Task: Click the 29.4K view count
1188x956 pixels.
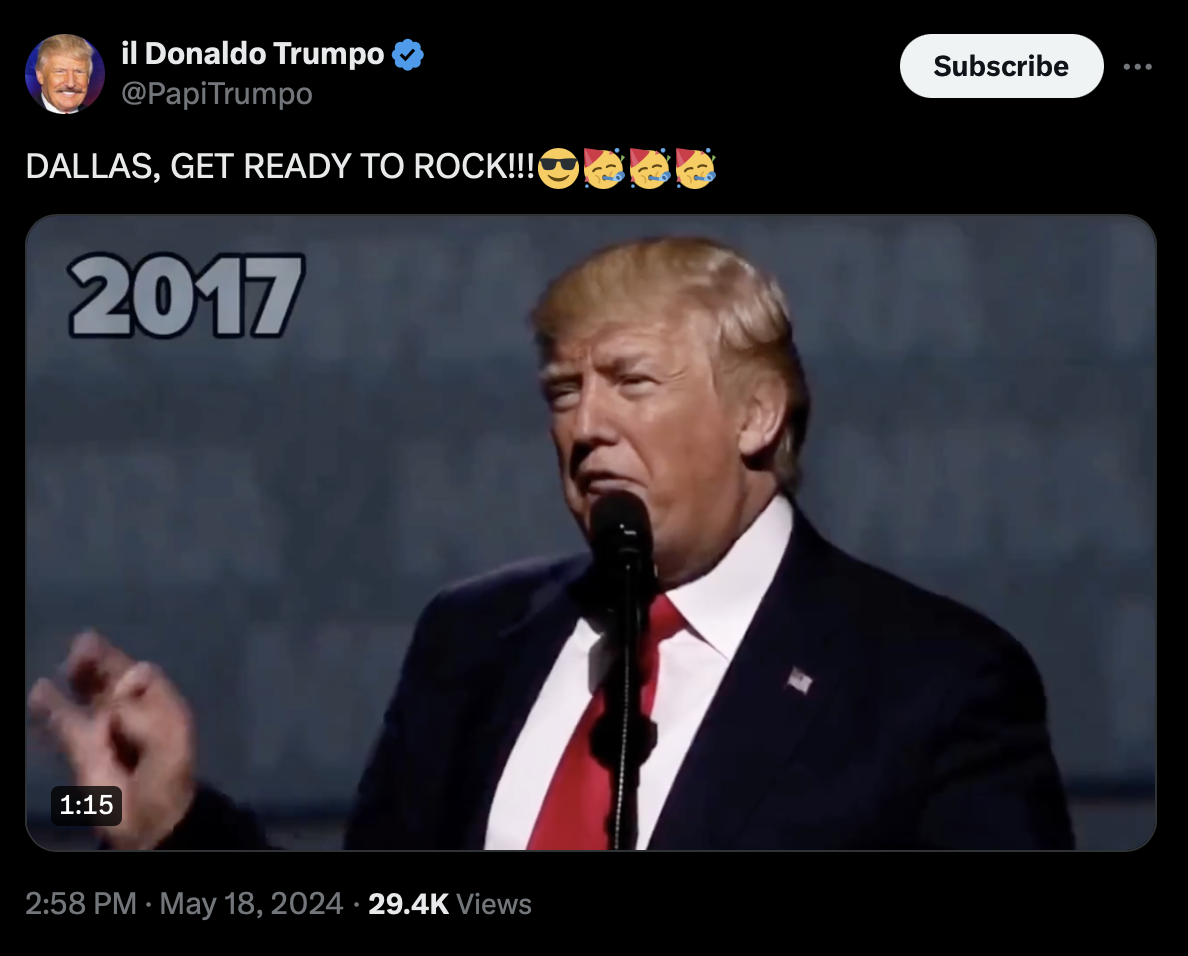Action: click(x=408, y=904)
